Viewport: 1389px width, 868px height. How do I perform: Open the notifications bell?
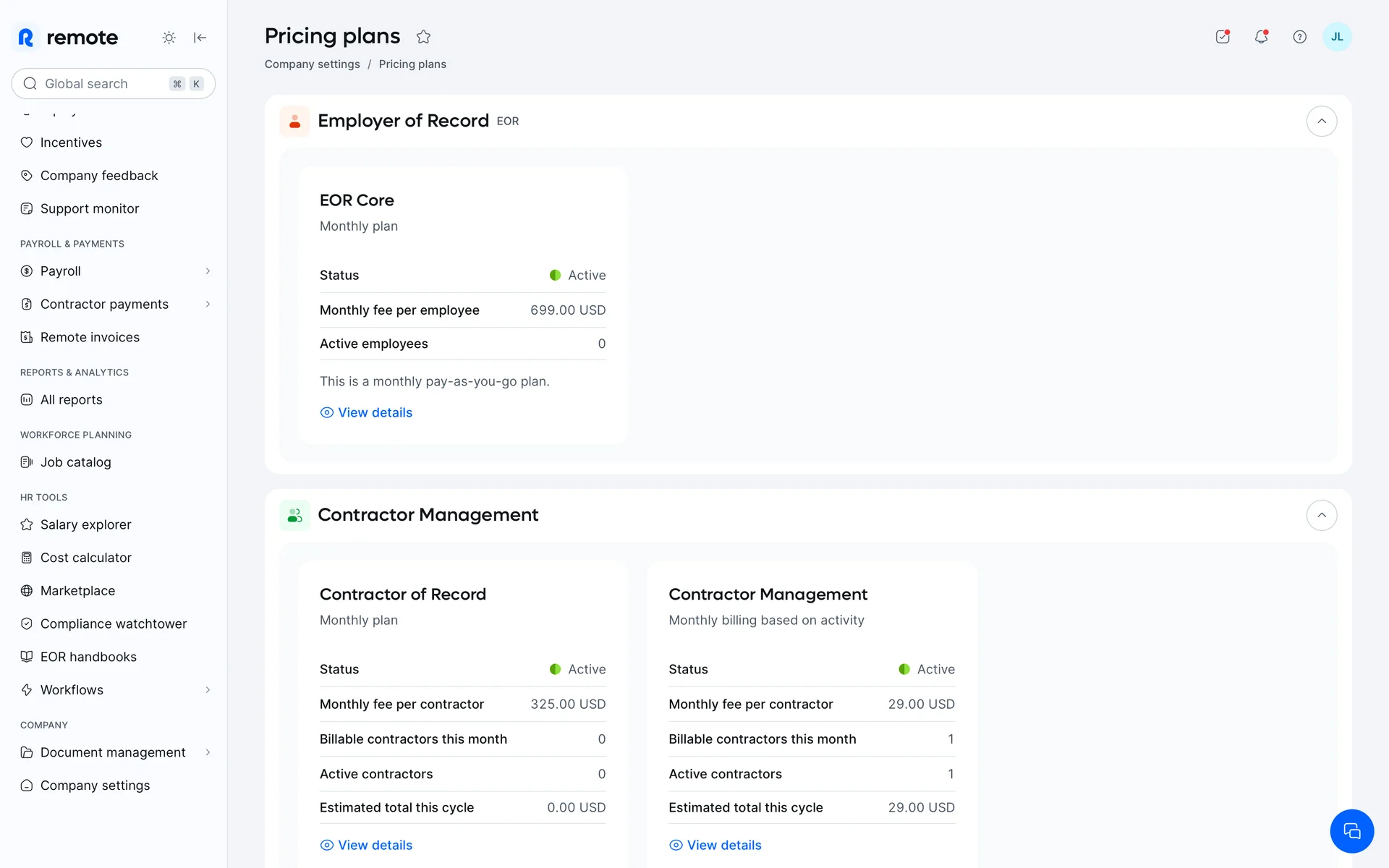(1261, 37)
